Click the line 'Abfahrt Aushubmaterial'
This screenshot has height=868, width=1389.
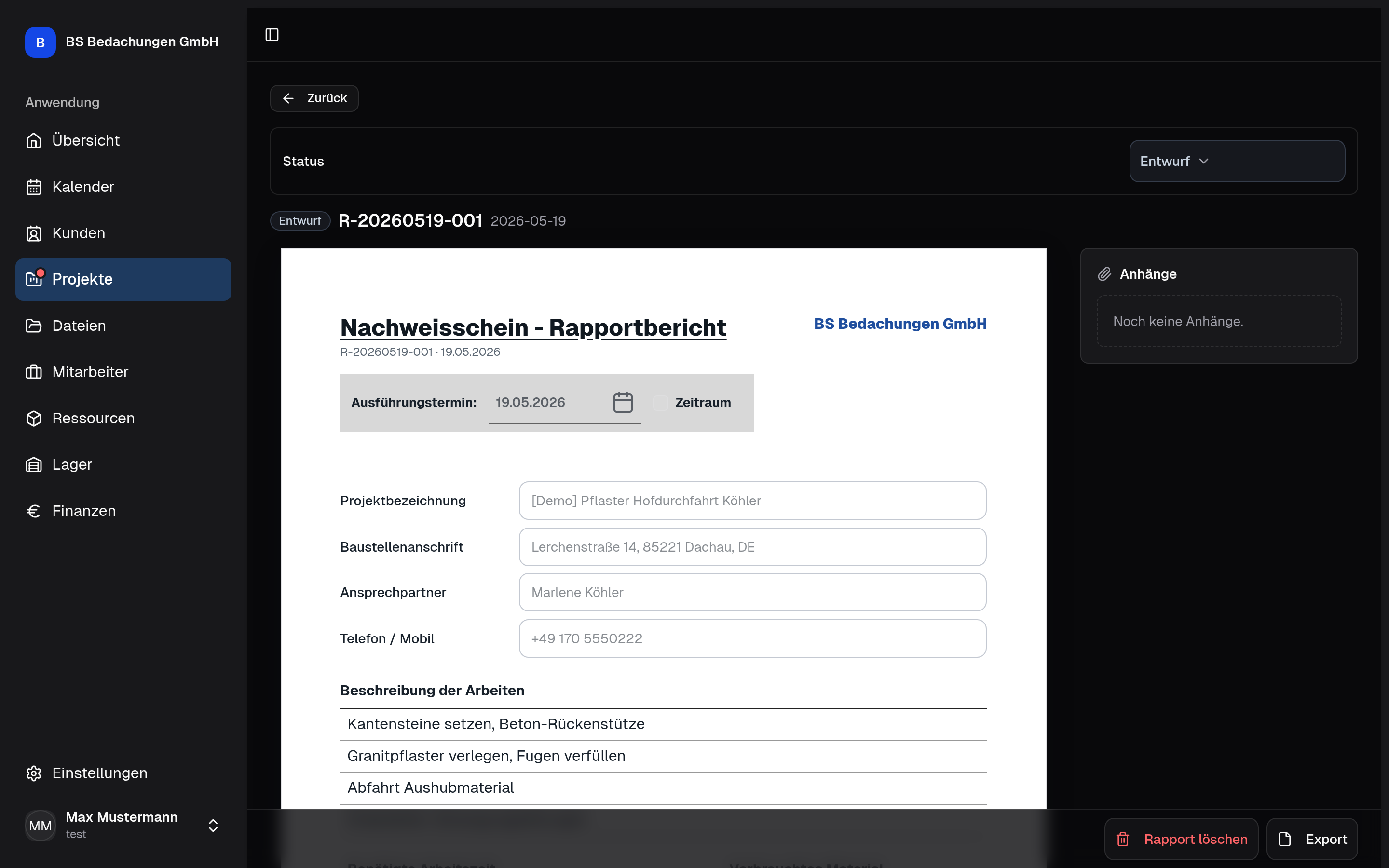[x=663, y=788]
